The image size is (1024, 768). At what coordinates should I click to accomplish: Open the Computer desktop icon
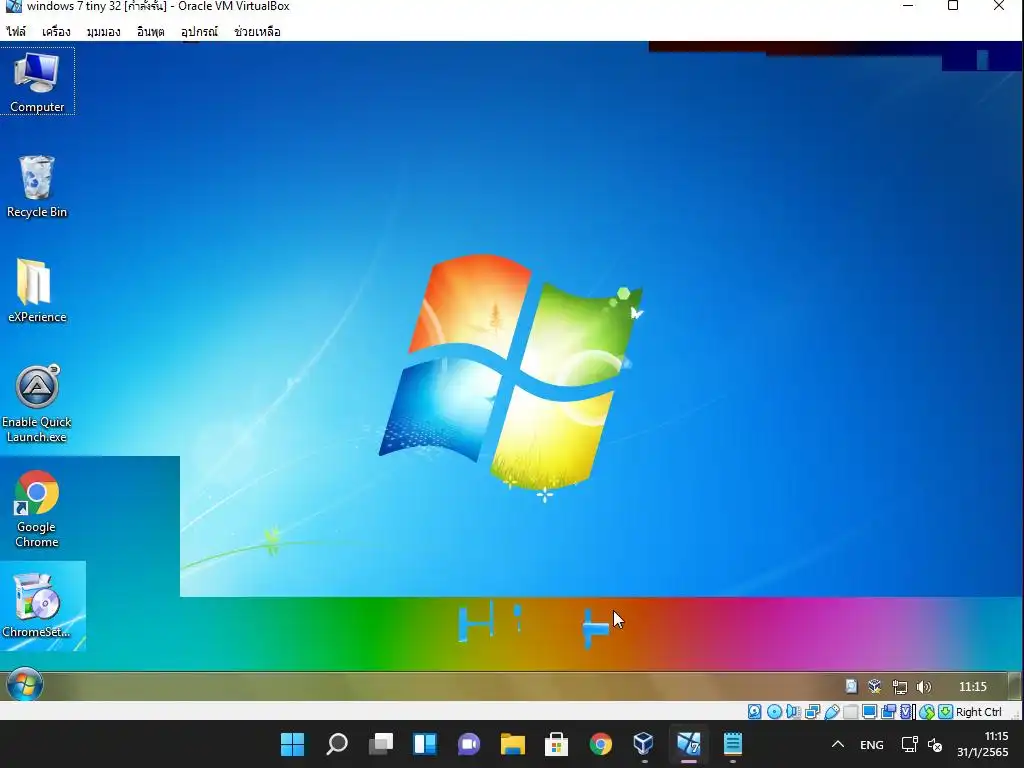pos(37,82)
